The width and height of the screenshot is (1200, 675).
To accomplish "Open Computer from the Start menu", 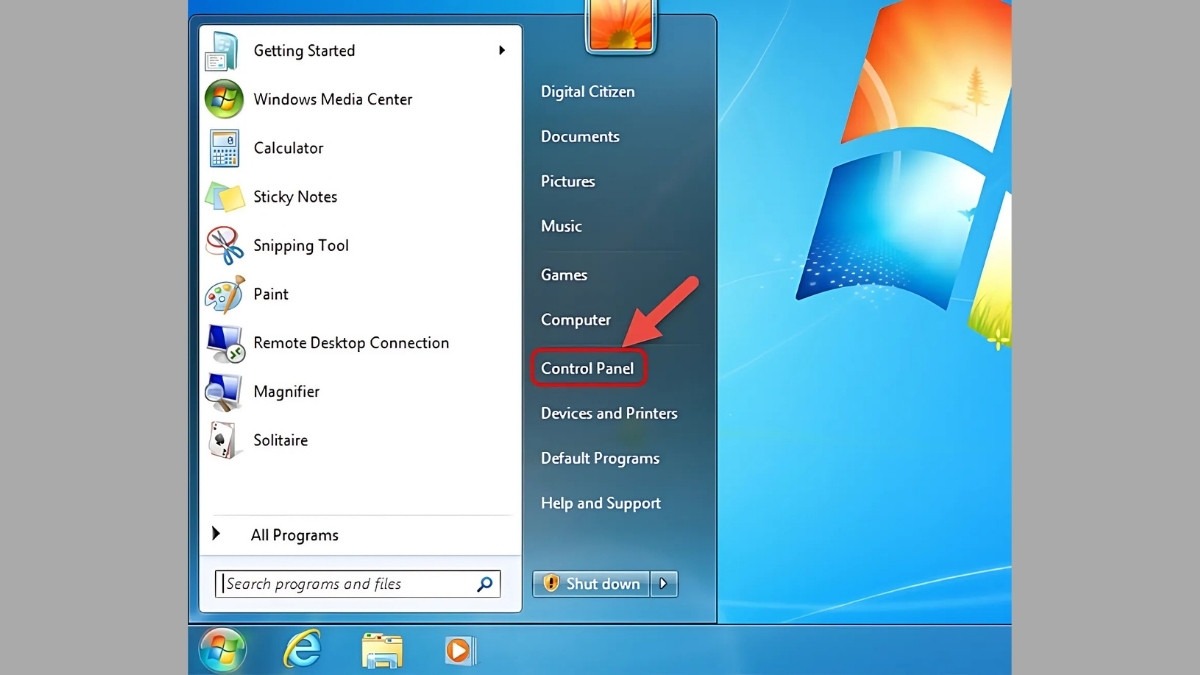I will click(x=576, y=320).
